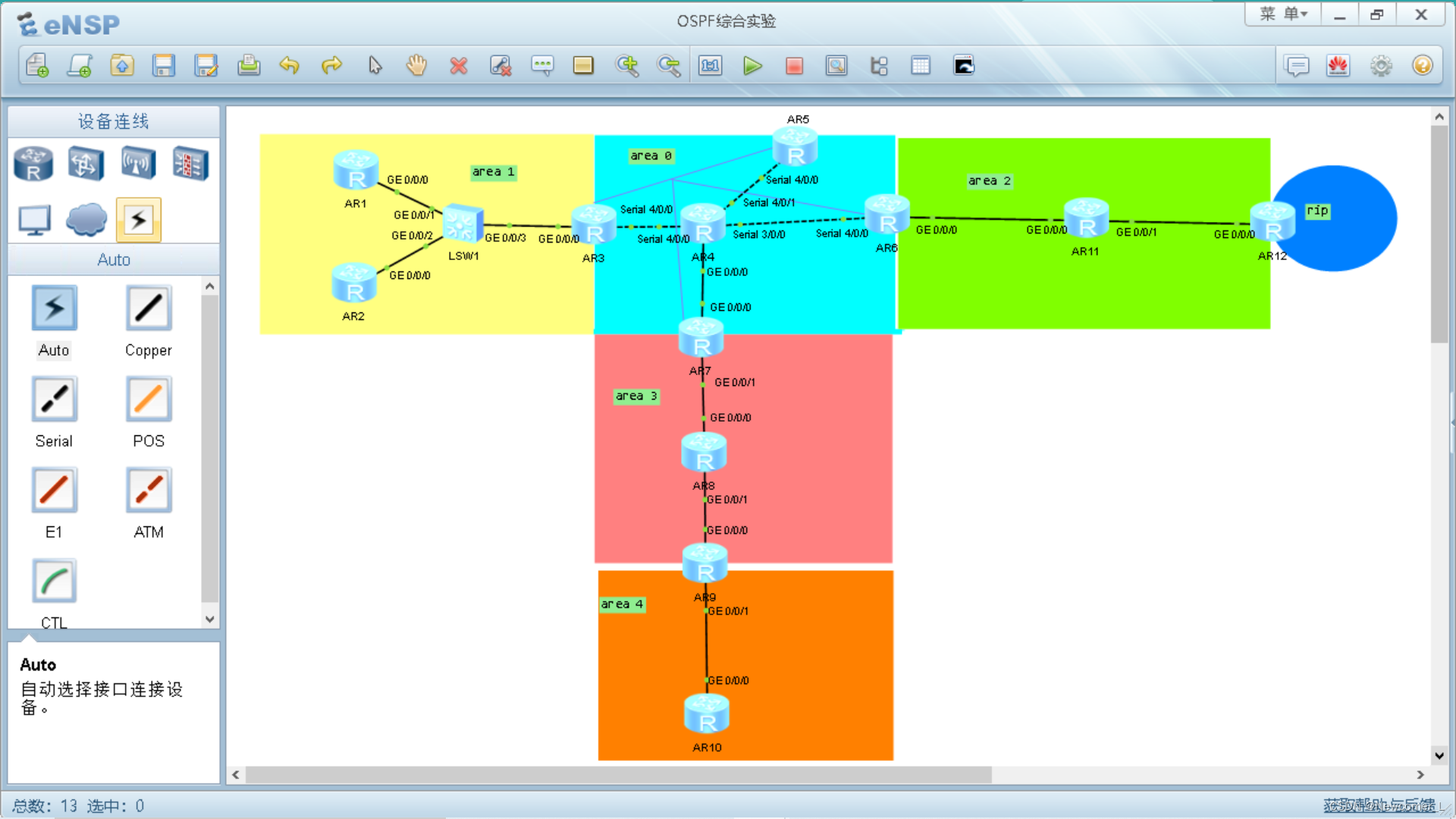Click the undo arrow toolbar button
The height and width of the screenshot is (819, 1456).
(289, 66)
